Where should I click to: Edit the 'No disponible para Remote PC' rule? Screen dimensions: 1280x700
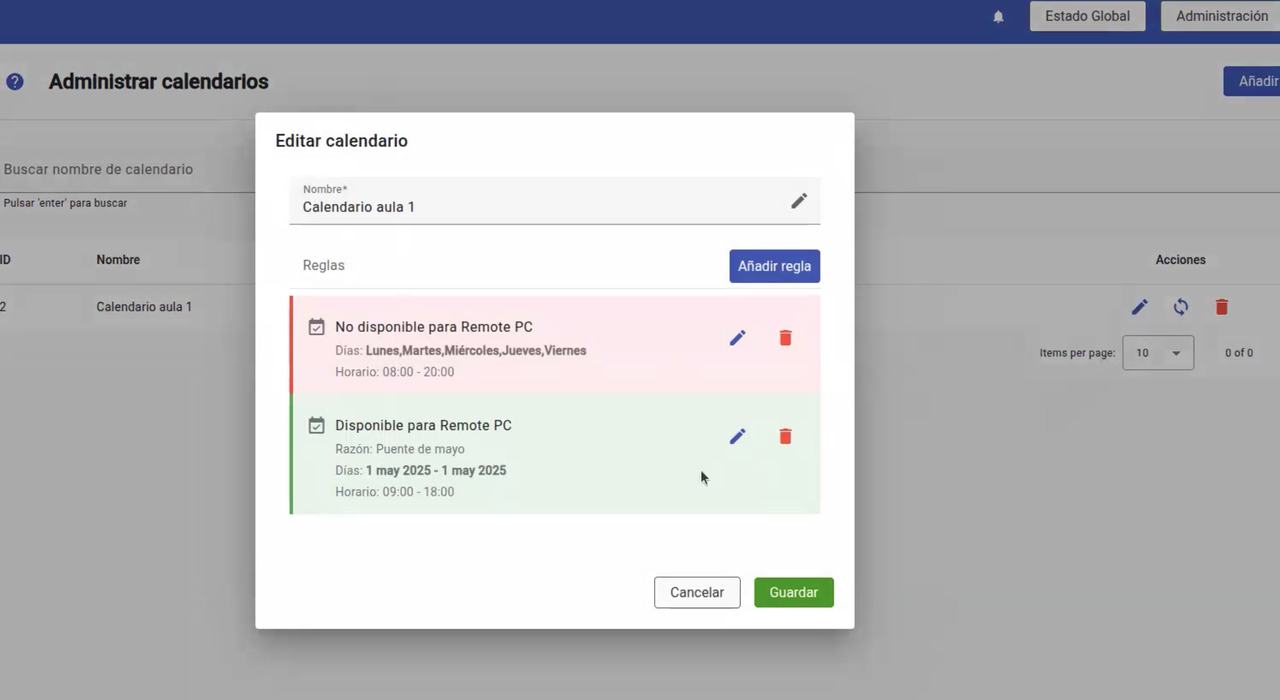point(737,338)
